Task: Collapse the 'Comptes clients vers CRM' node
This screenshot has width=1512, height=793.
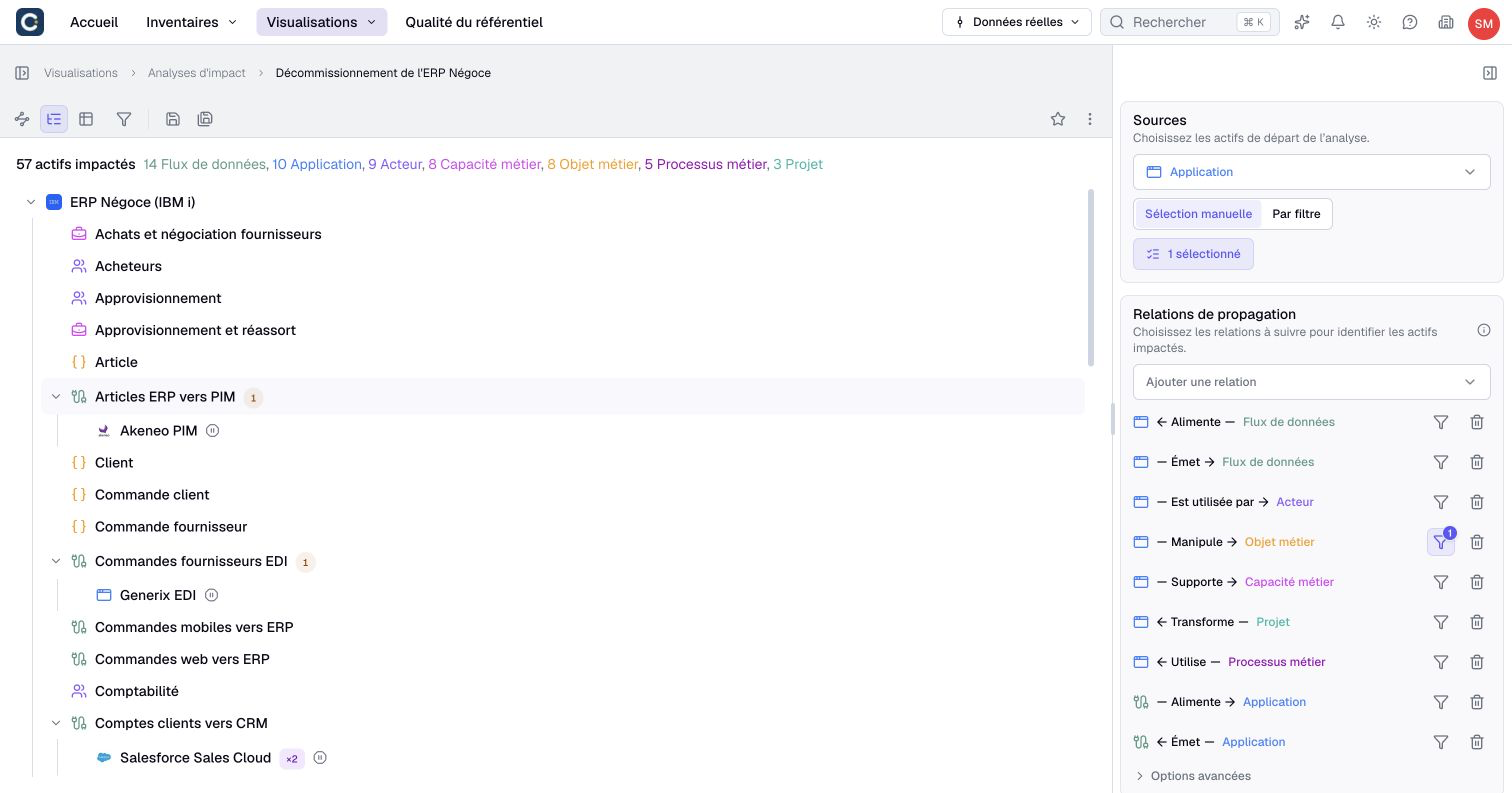Action: (56, 723)
